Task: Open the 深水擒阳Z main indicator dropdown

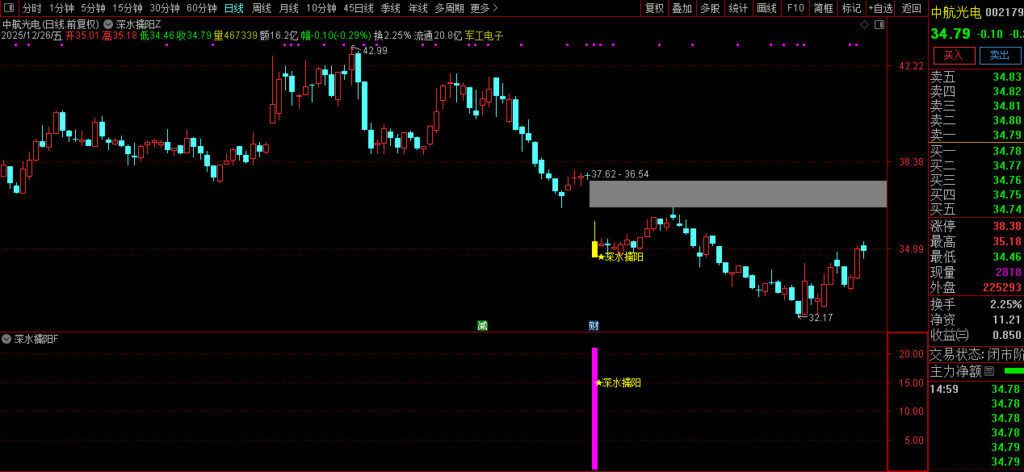Action: pos(107,22)
